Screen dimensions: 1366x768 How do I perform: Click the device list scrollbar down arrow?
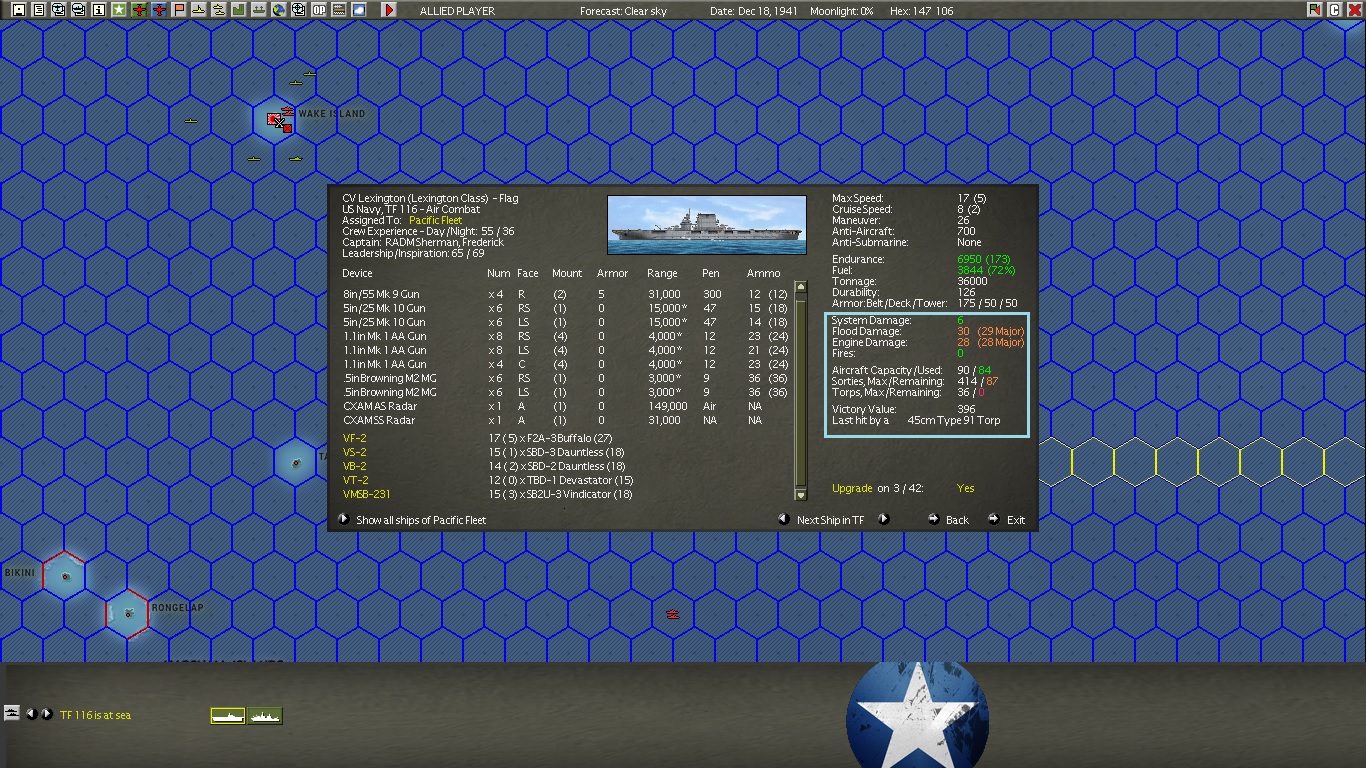800,494
